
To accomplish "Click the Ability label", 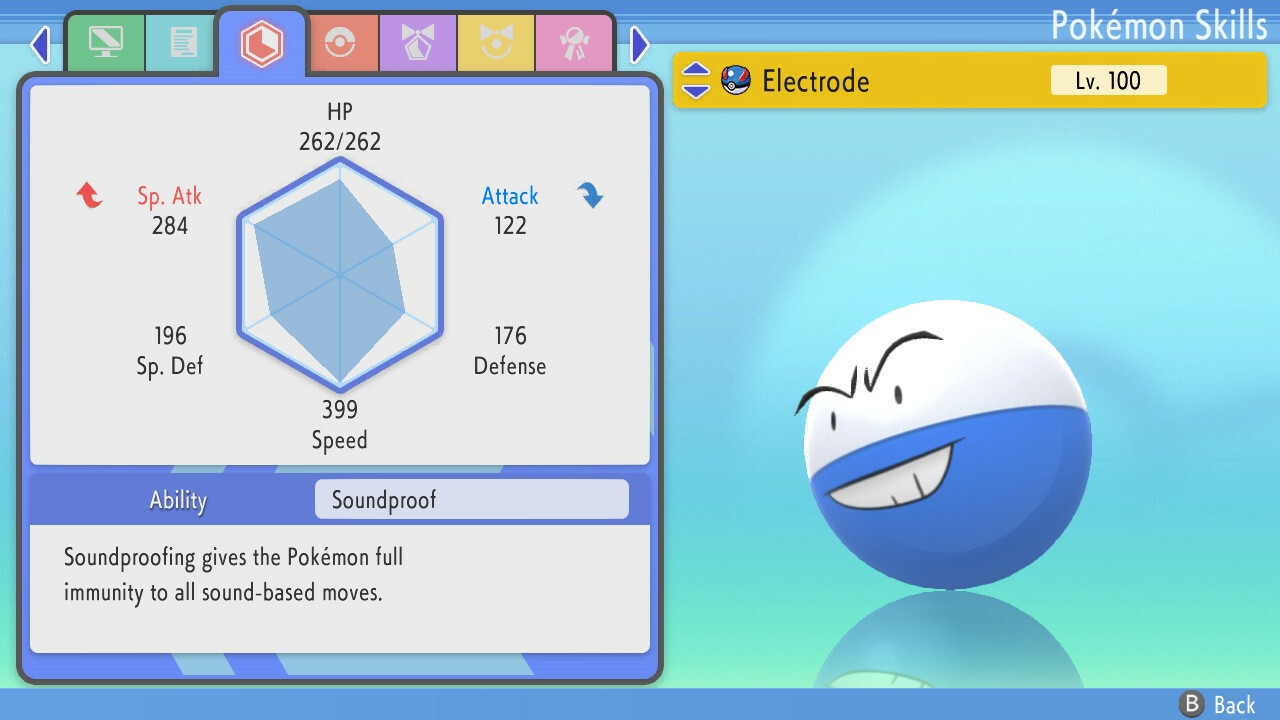I will (x=178, y=500).
